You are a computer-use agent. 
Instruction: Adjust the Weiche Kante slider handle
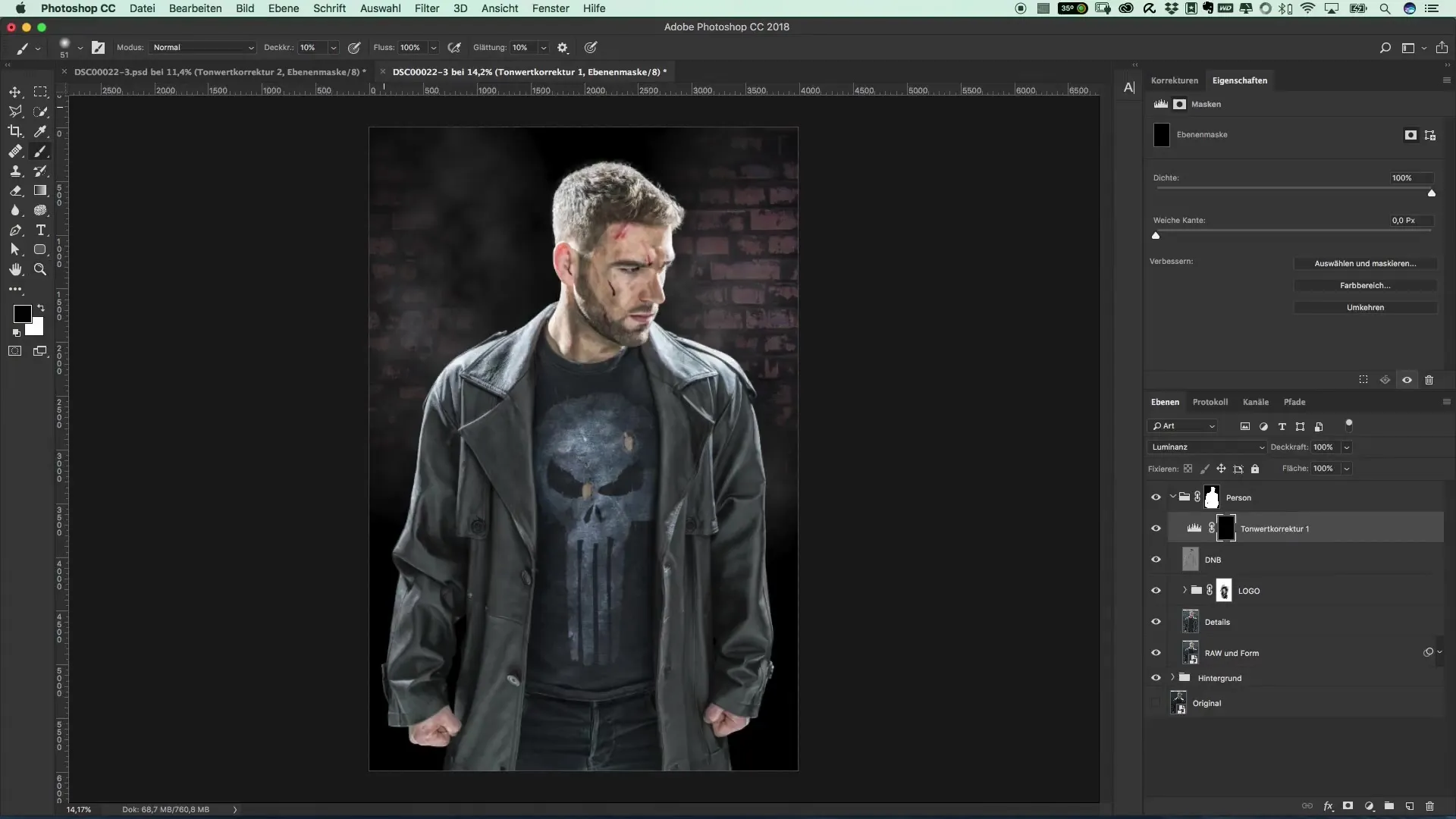(x=1156, y=236)
